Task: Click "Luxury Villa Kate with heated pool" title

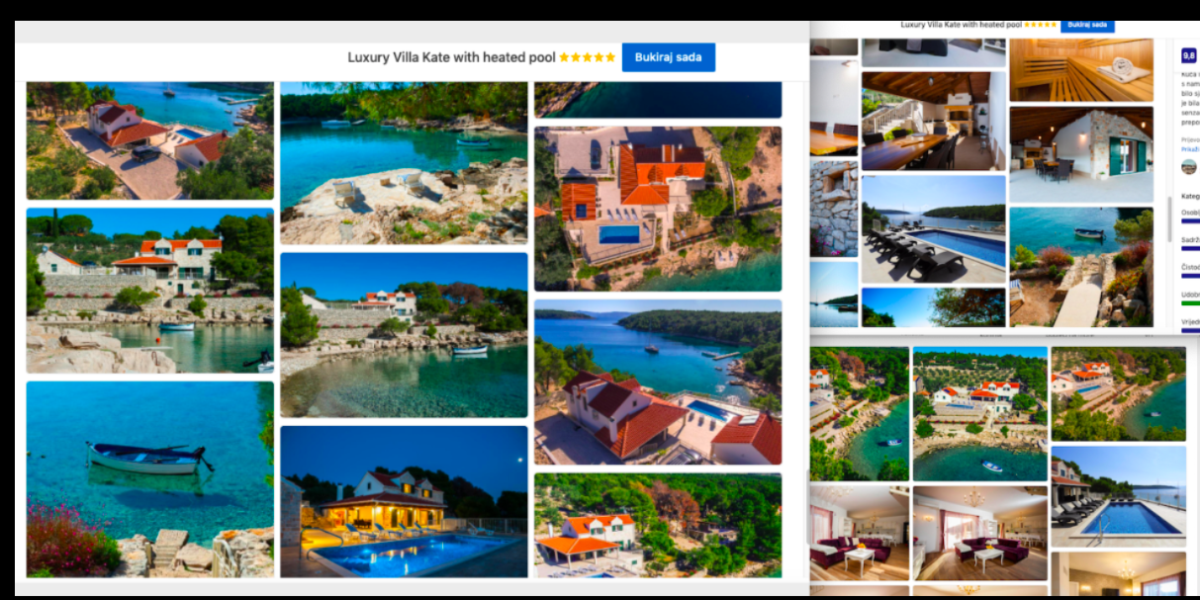Action: (x=451, y=57)
